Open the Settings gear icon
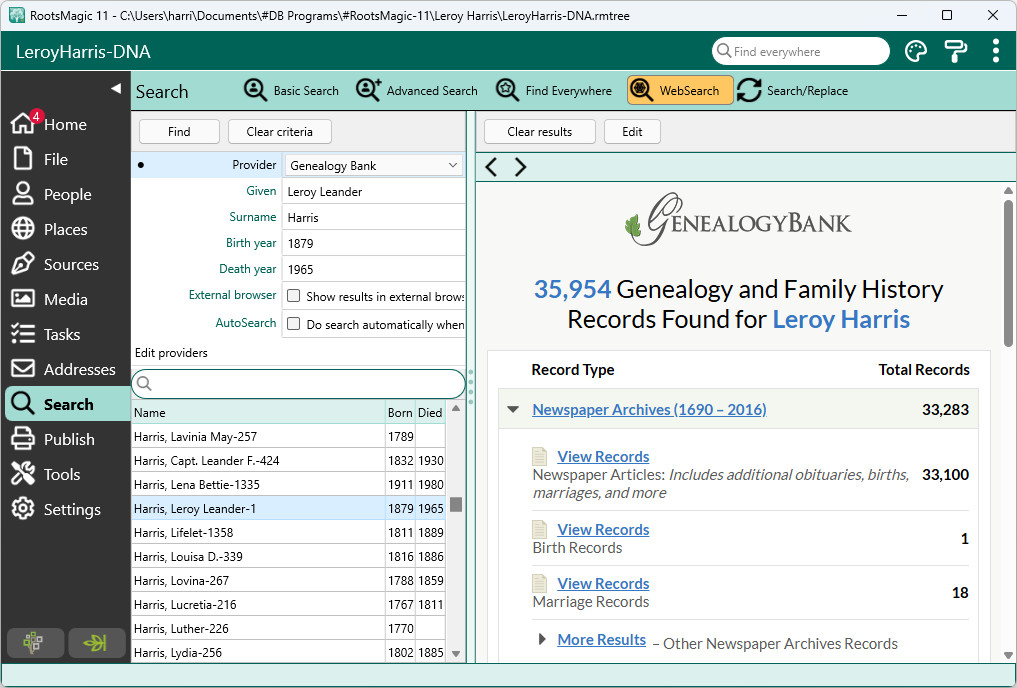The height and width of the screenshot is (688, 1017). click(23, 509)
